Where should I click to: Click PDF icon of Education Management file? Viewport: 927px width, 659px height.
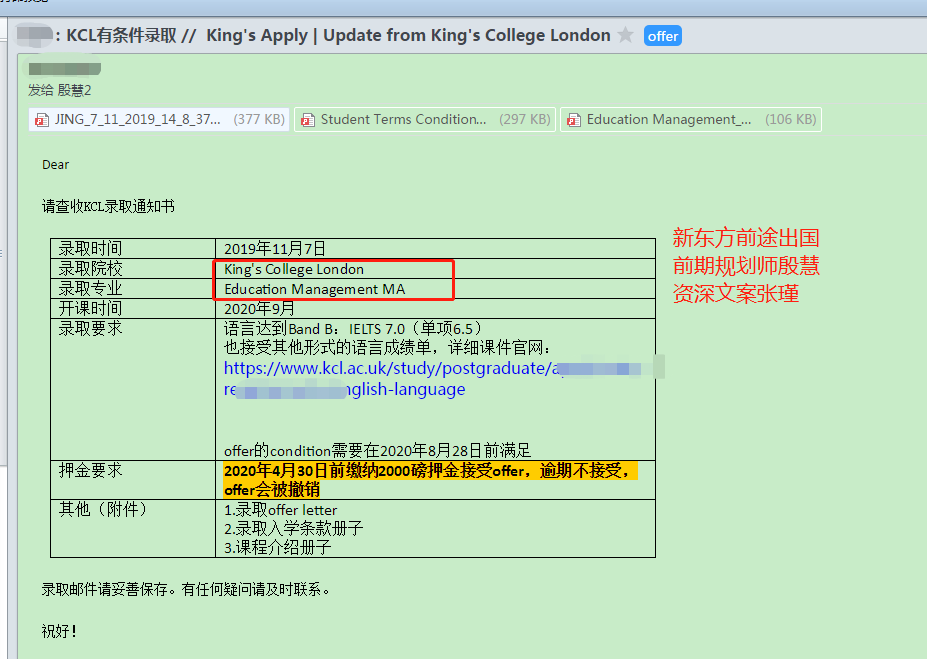coord(573,120)
